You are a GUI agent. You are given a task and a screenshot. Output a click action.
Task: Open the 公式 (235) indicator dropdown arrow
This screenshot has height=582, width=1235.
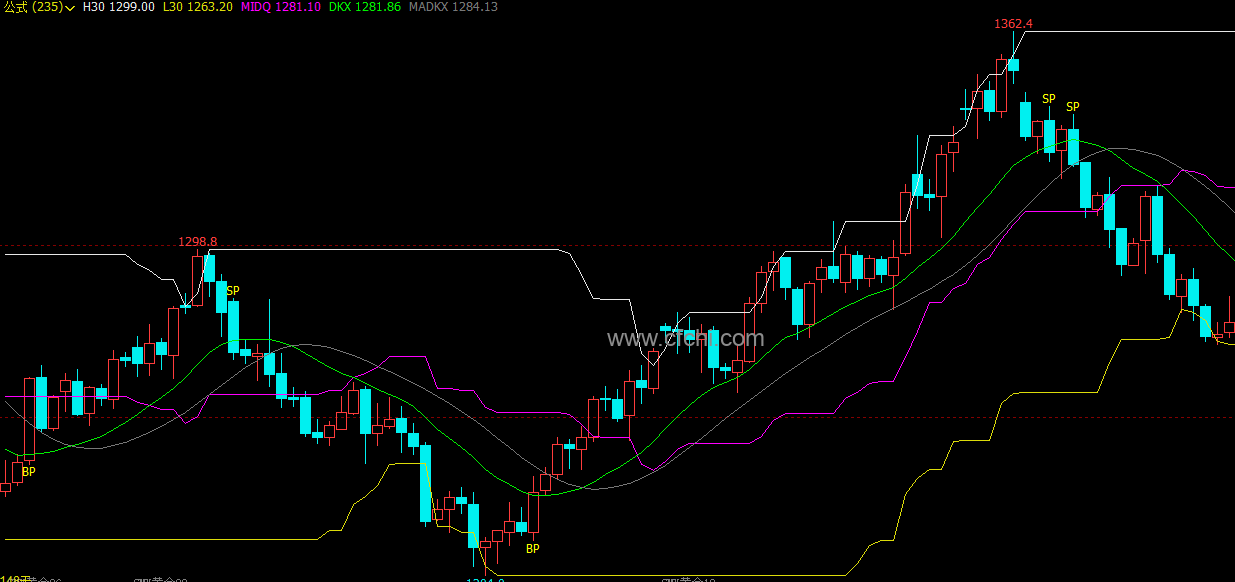(x=70, y=8)
